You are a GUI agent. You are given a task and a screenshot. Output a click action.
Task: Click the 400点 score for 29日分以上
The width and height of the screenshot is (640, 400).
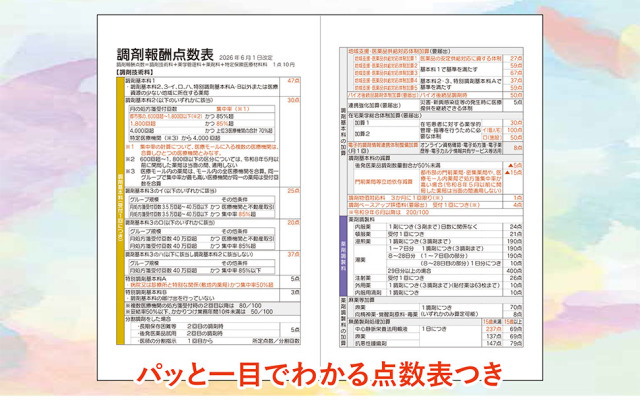514,271
